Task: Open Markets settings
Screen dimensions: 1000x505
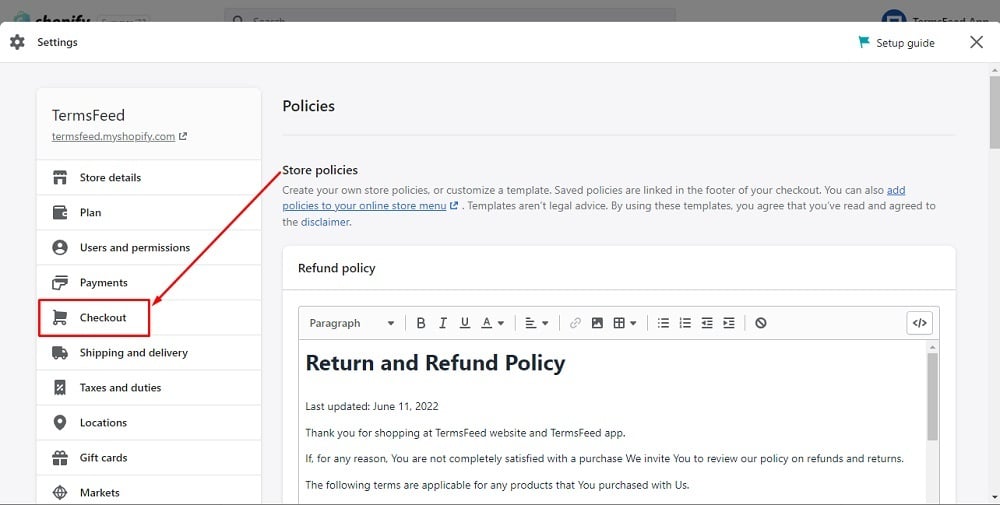Action: (149, 492)
